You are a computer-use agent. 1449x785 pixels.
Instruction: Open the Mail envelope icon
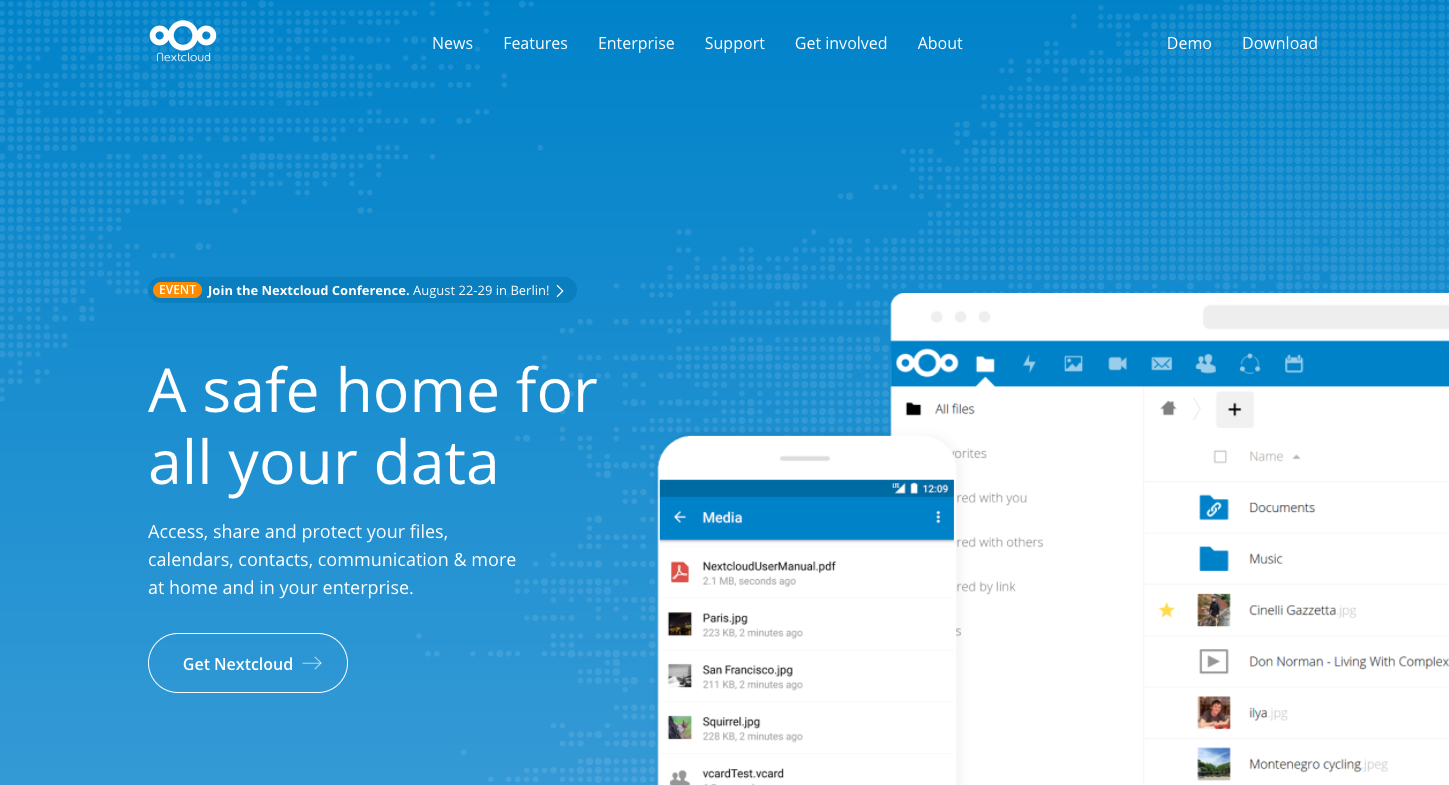pos(1161,364)
